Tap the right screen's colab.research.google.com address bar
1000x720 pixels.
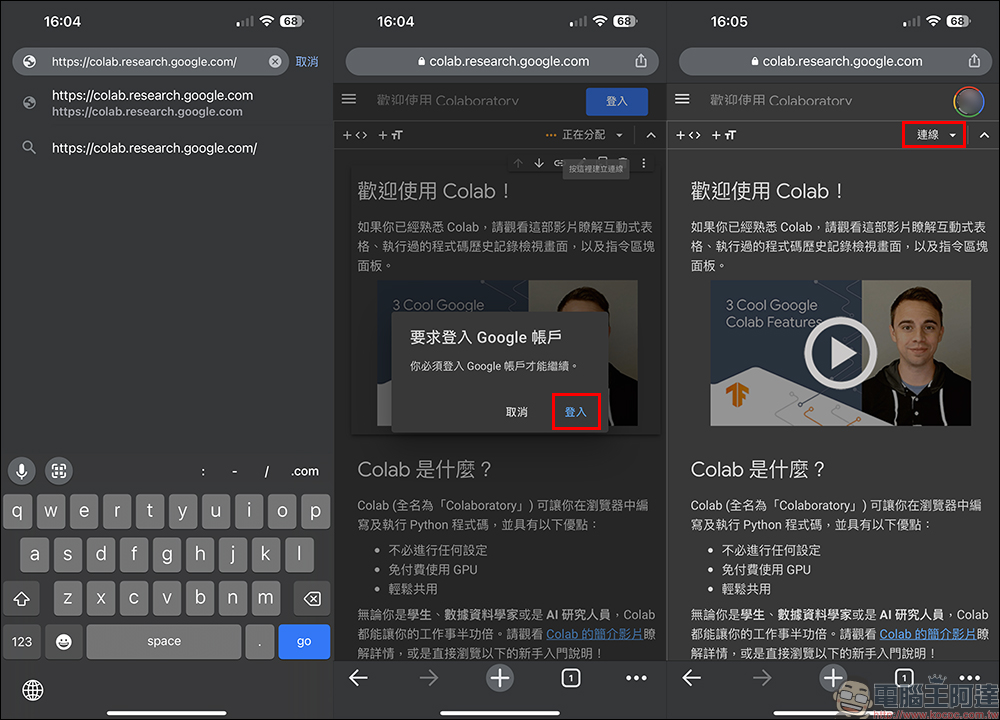[835, 61]
